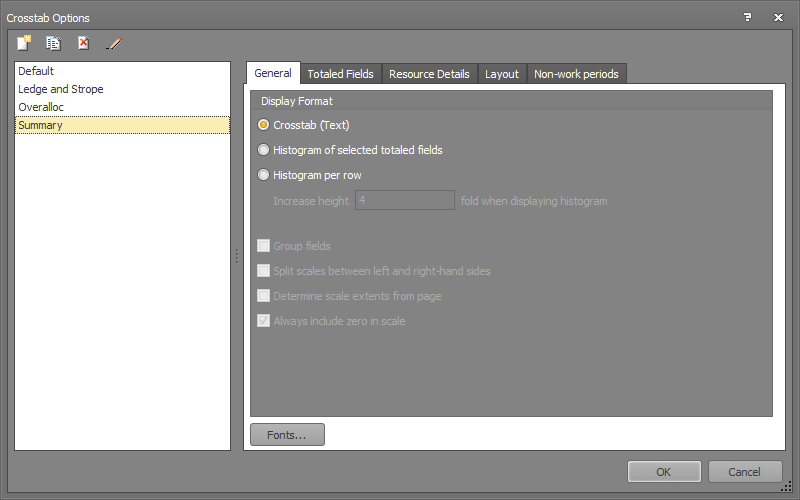Click the Help question mark icon

pyautogui.click(x=747, y=18)
